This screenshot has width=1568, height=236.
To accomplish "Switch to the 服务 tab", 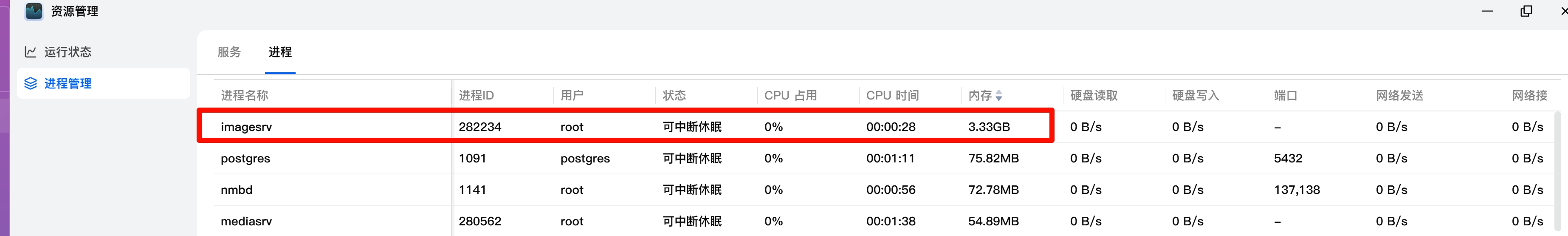I will [229, 52].
